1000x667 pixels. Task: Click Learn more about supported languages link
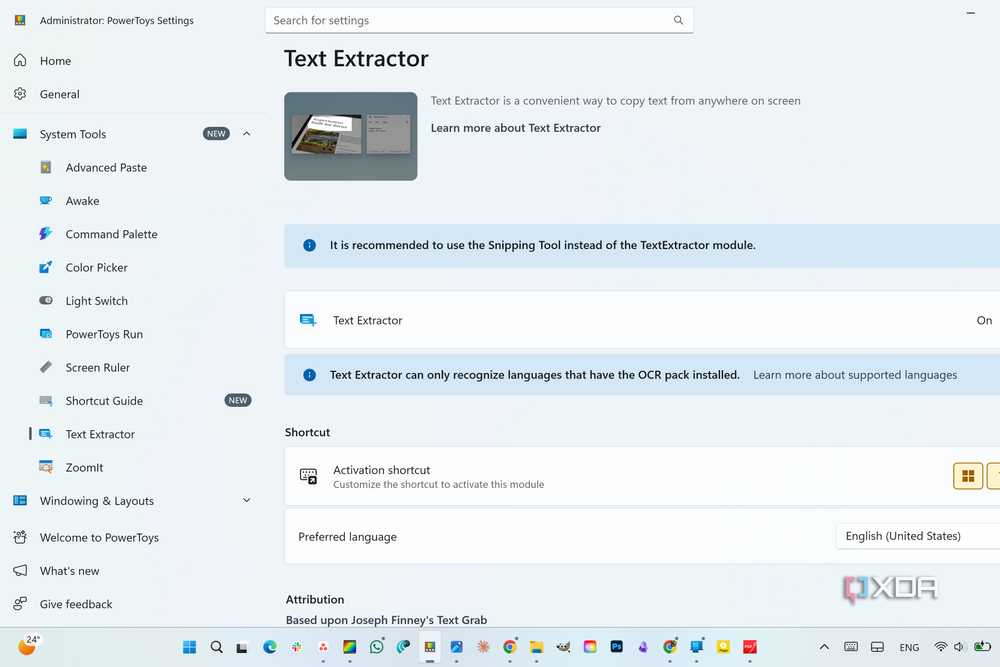(x=855, y=375)
